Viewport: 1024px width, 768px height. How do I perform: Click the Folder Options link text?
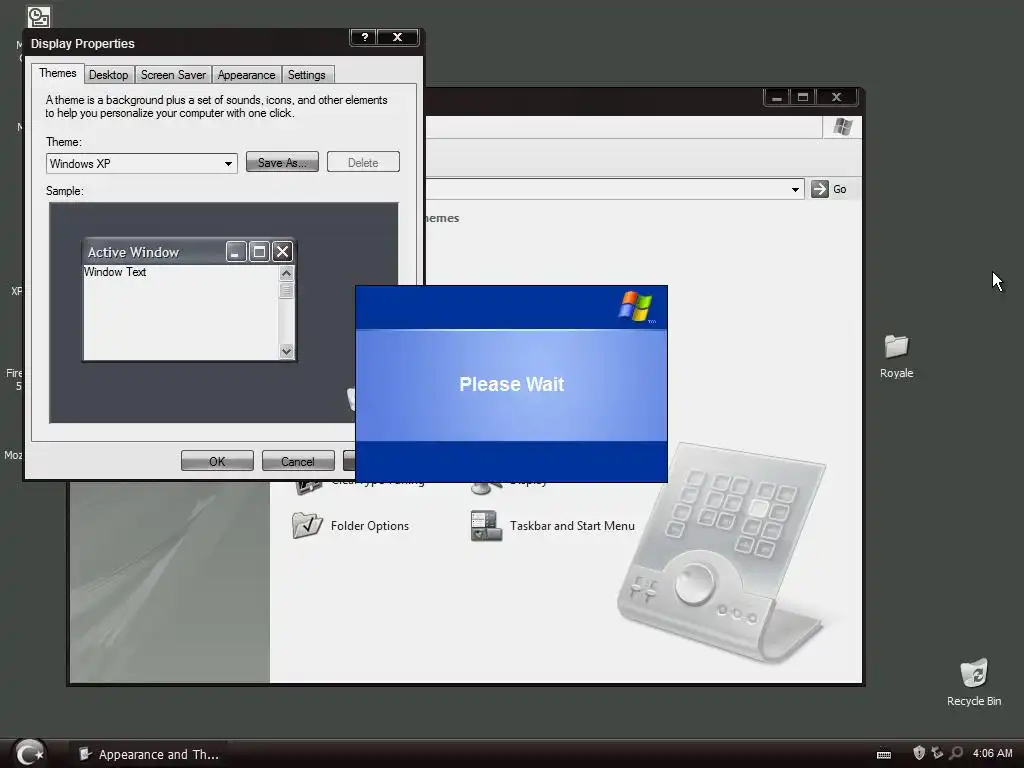370,526
